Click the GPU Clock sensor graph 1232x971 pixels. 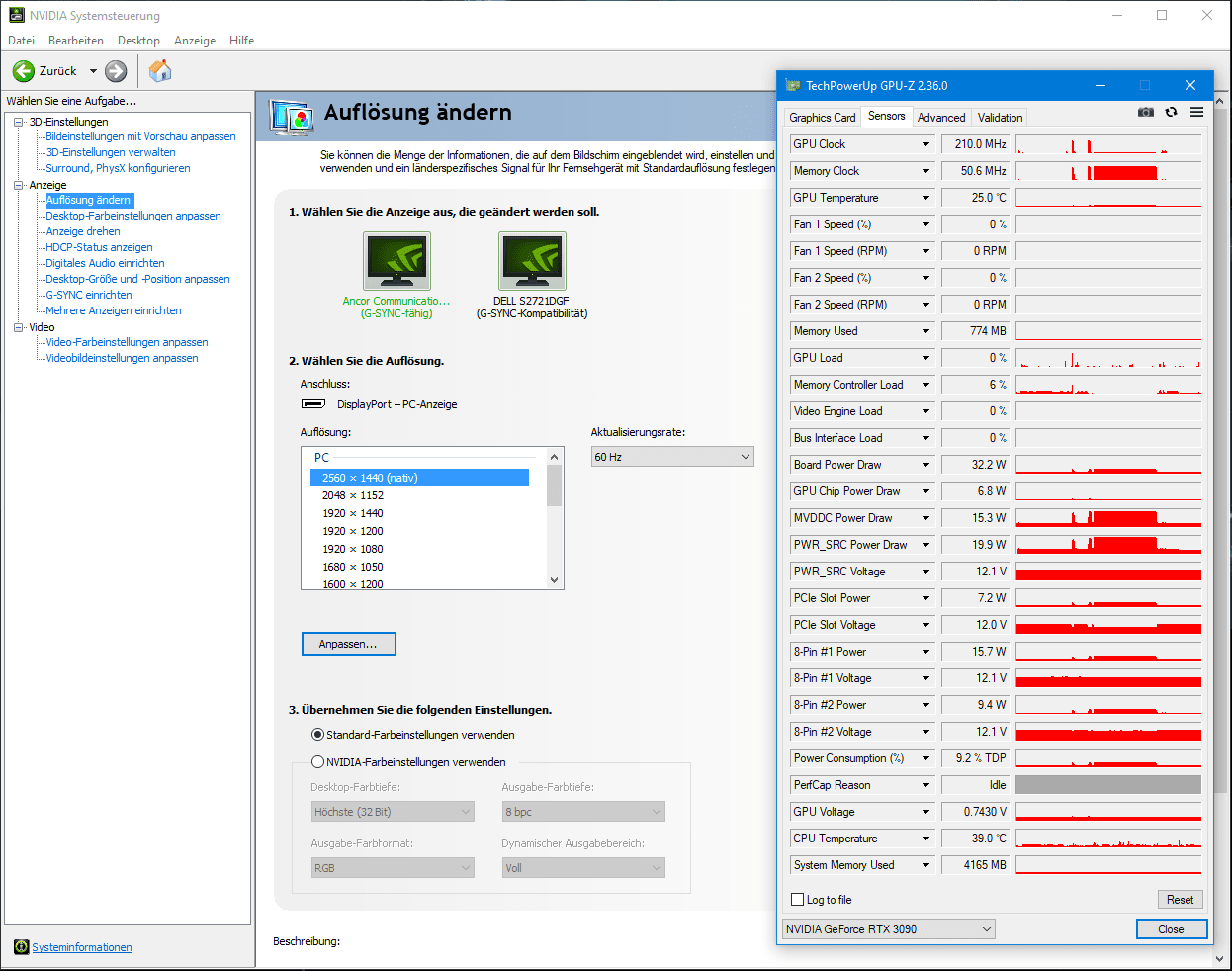[1108, 144]
